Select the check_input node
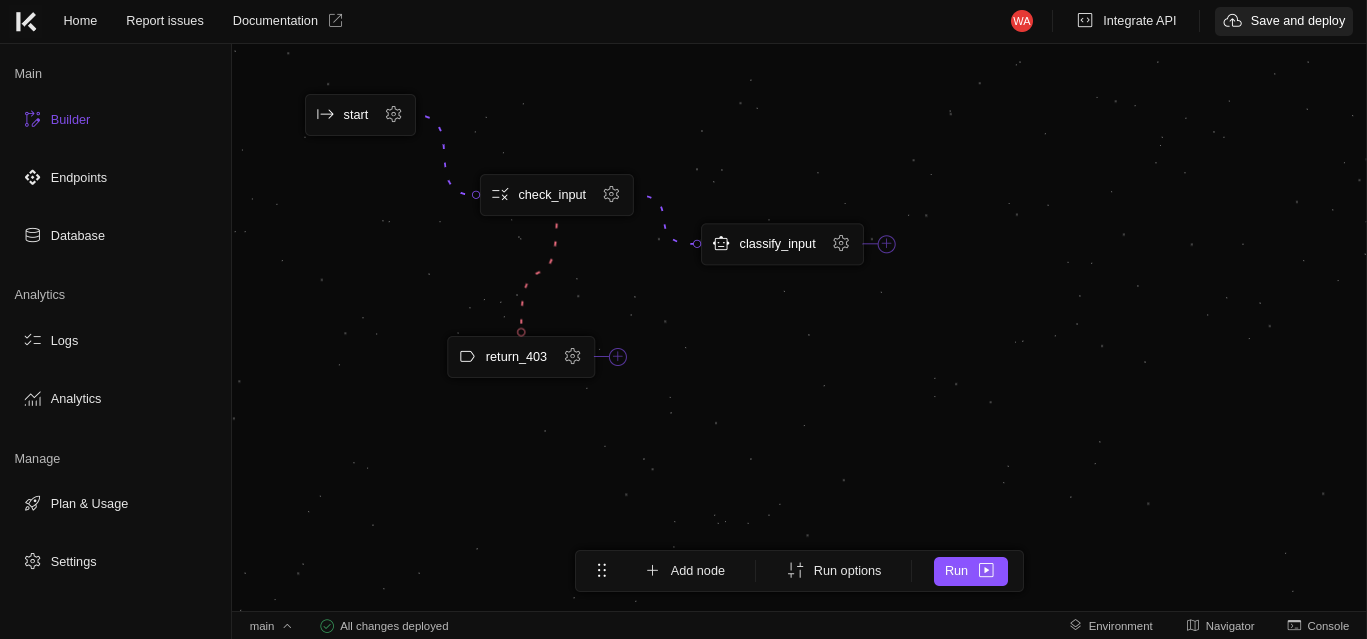Image resolution: width=1367 pixels, height=639 pixels. pyautogui.click(x=557, y=195)
